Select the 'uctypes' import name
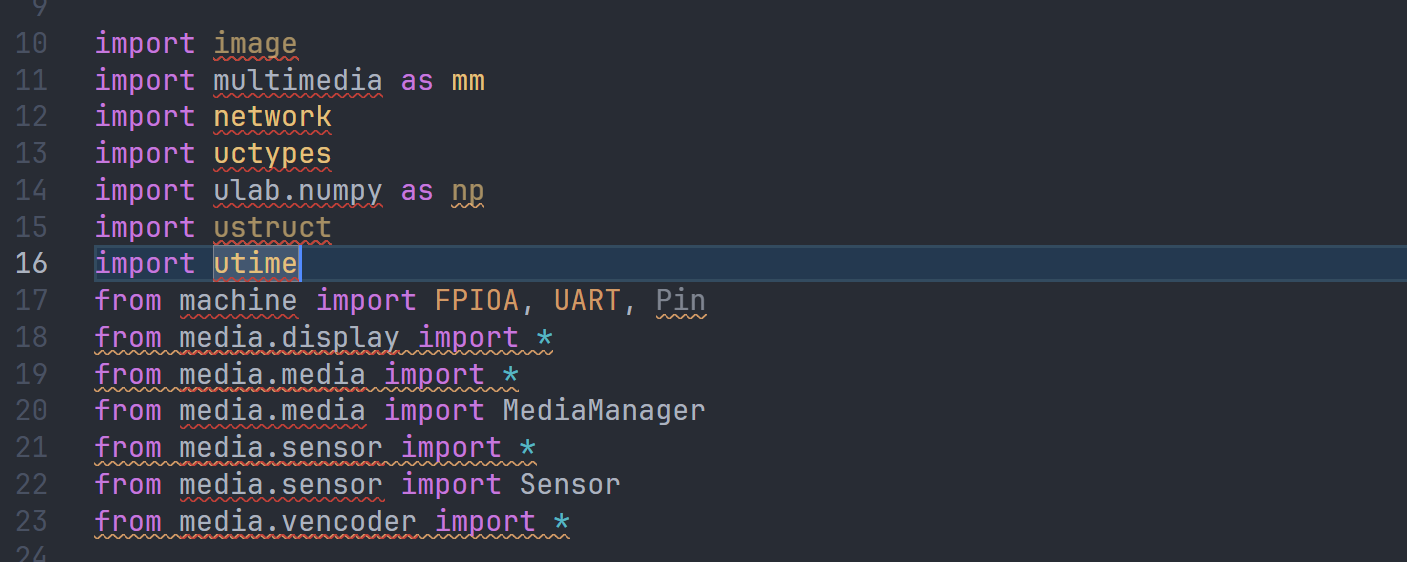The height and width of the screenshot is (562, 1407). coord(272,154)
